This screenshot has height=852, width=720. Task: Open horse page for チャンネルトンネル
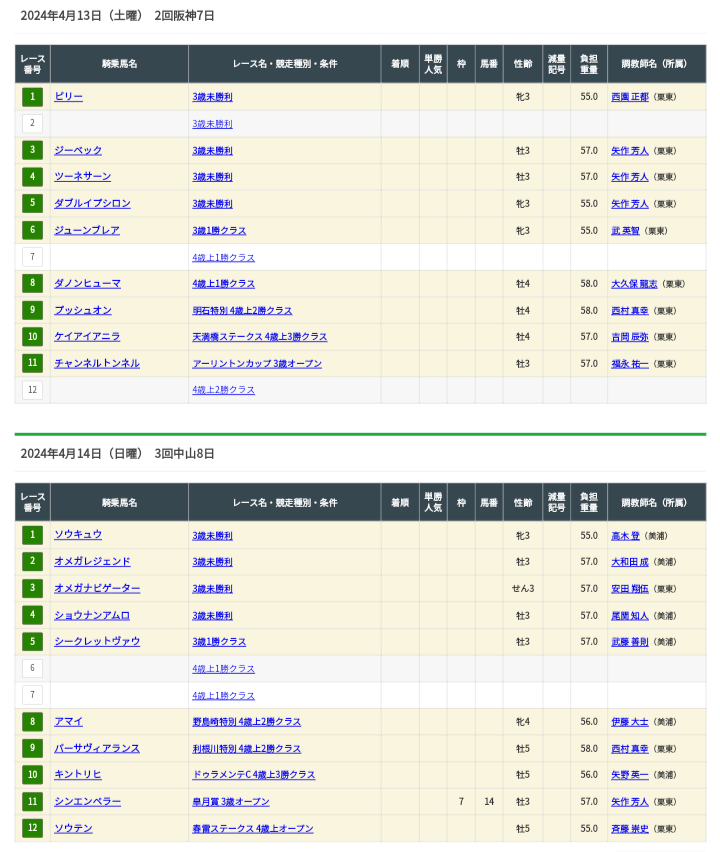(96, 364)
